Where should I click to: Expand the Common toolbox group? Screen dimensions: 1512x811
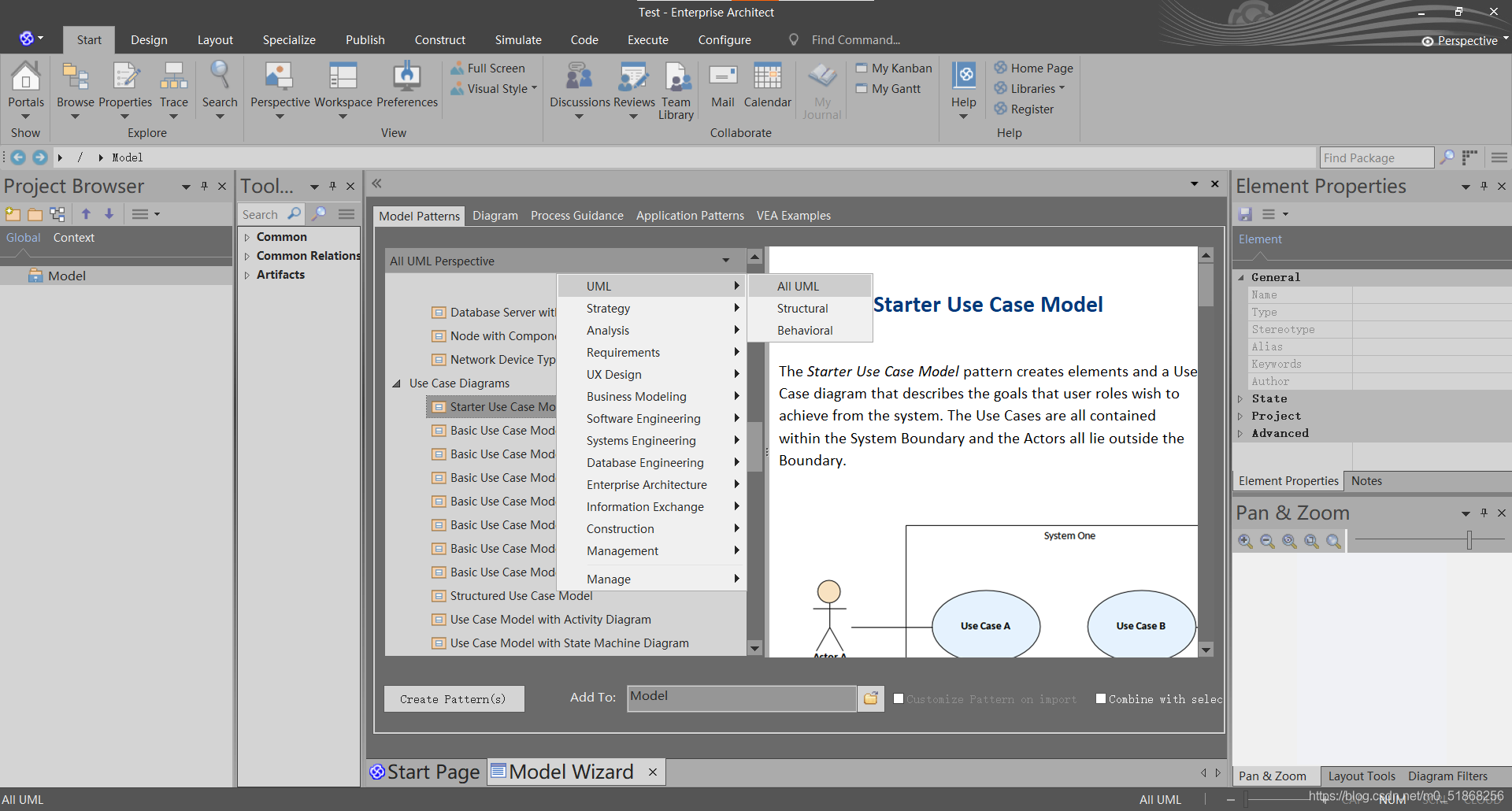(247, 237)
